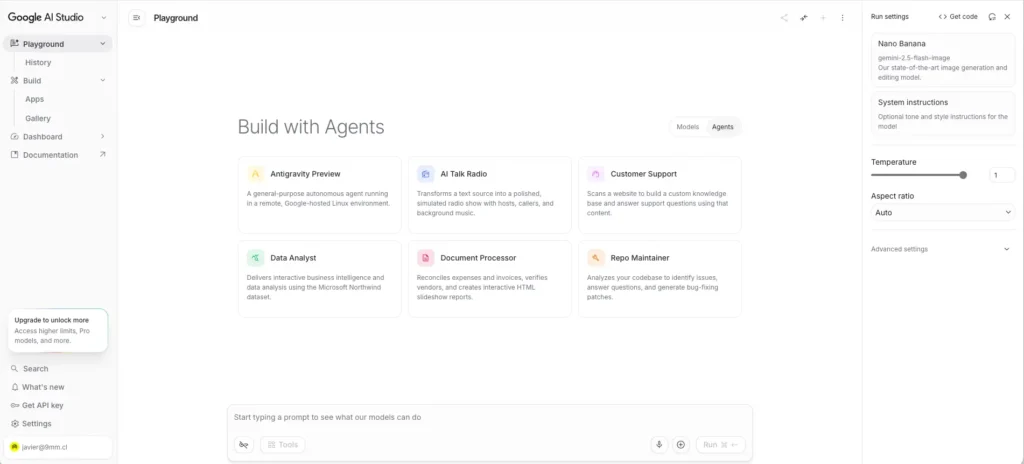Click the Antigravity Preview card title
Viewport: 1024px width, 464px height.
(x=305, y=174)
